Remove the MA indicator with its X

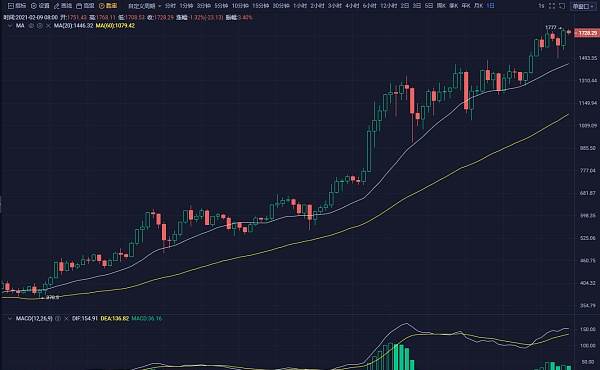[48, 26]
